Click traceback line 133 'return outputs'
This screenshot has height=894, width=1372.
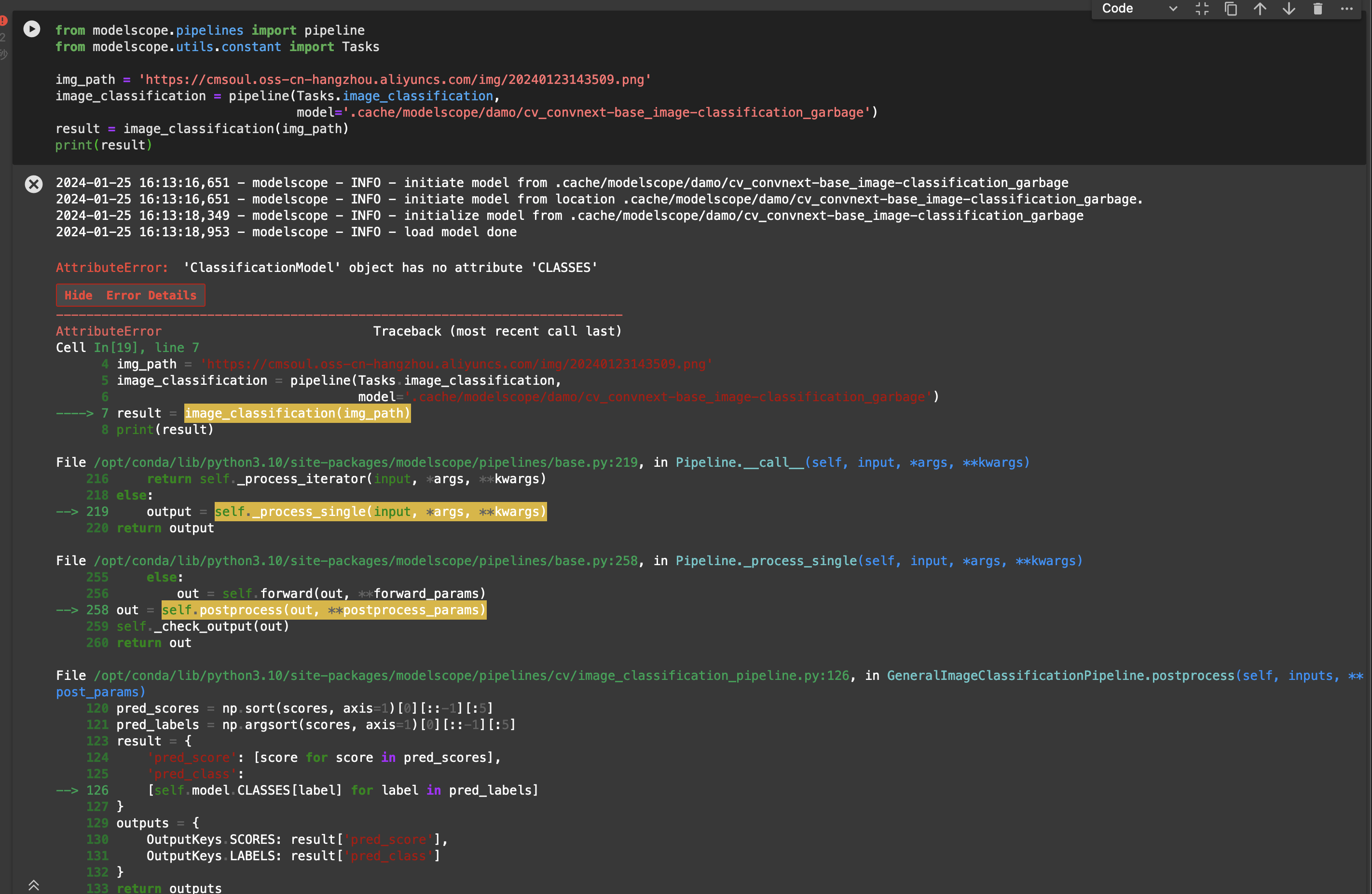coord(169,888)
